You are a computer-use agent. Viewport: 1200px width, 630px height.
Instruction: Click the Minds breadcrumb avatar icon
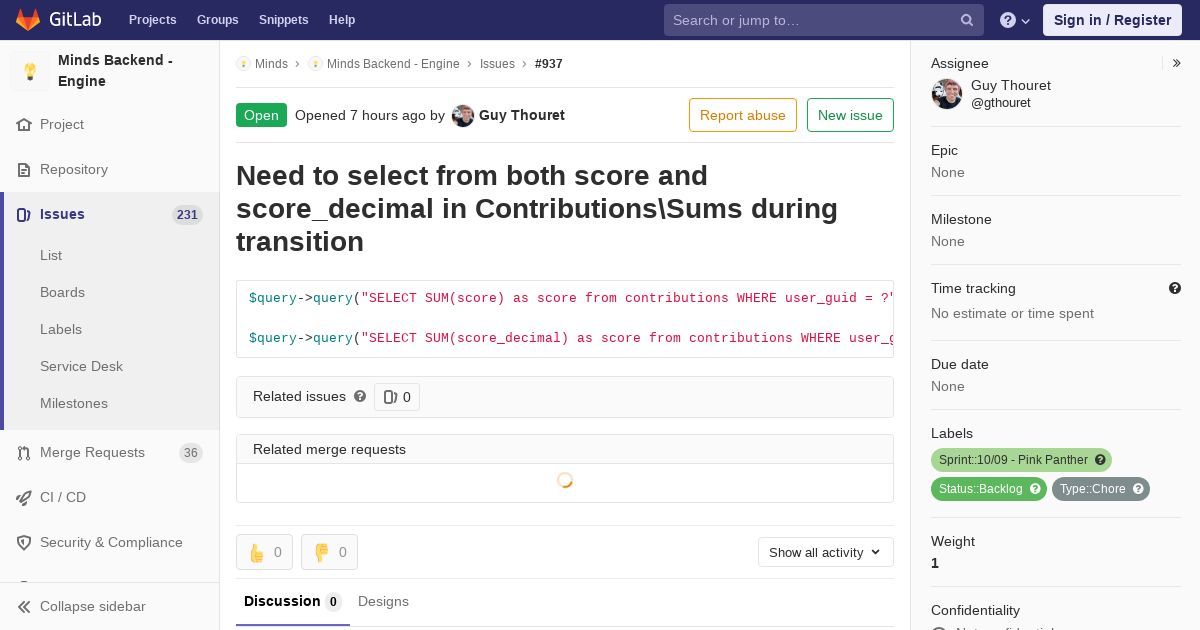point(243,64)
